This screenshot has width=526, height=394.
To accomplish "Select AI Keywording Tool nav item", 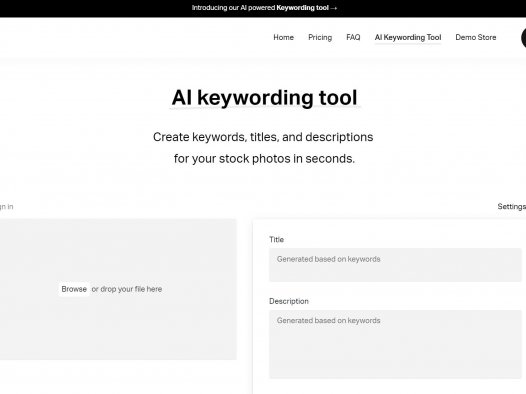I will click(408, 37).
